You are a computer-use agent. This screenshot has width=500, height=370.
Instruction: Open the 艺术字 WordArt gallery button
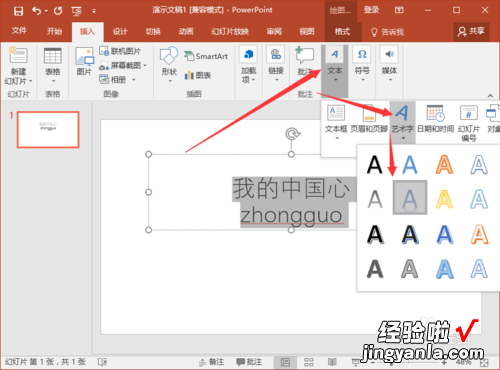[x=403, y=122]
